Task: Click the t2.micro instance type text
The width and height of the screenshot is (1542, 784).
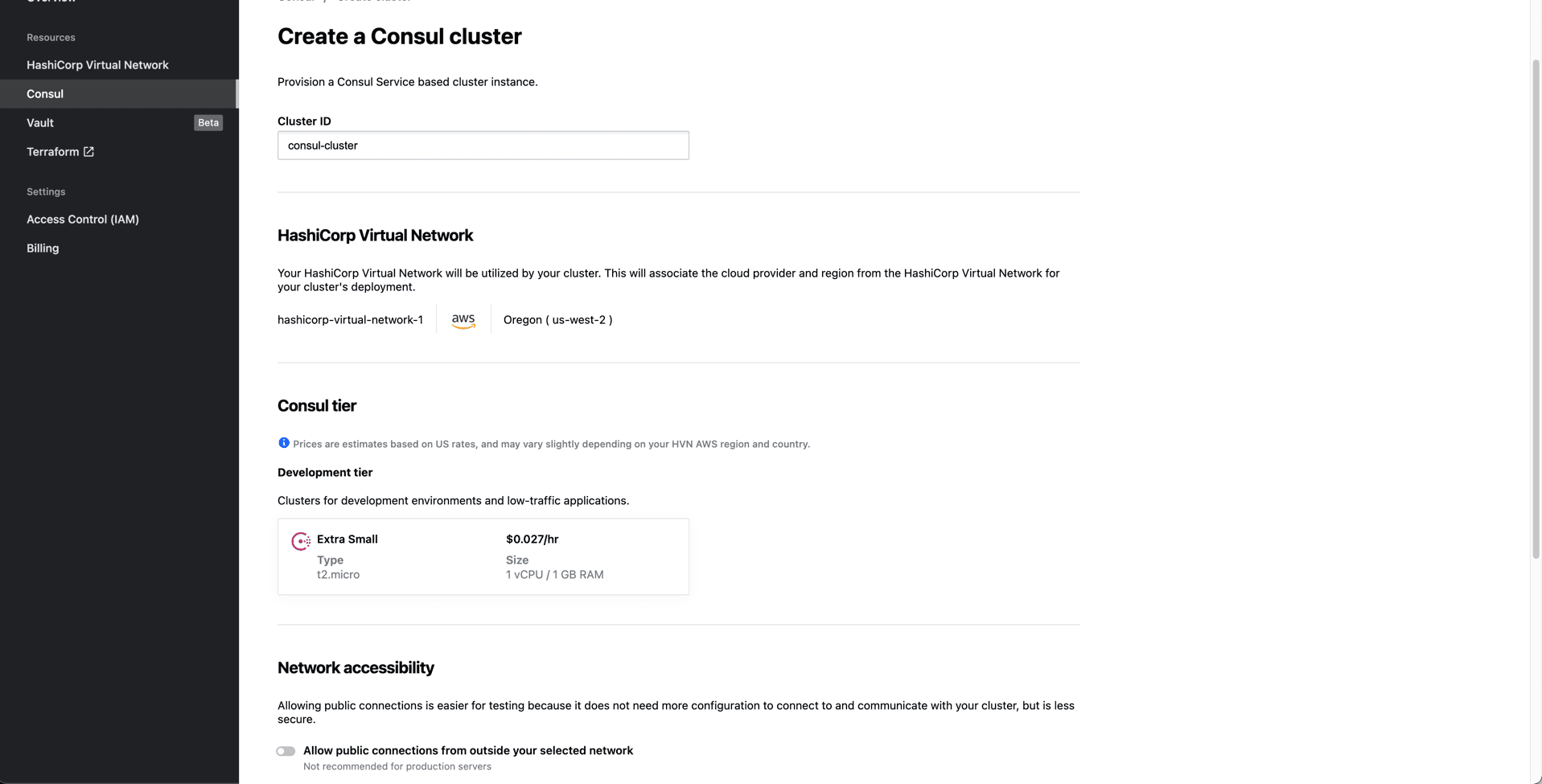Action: click(338, 575)
